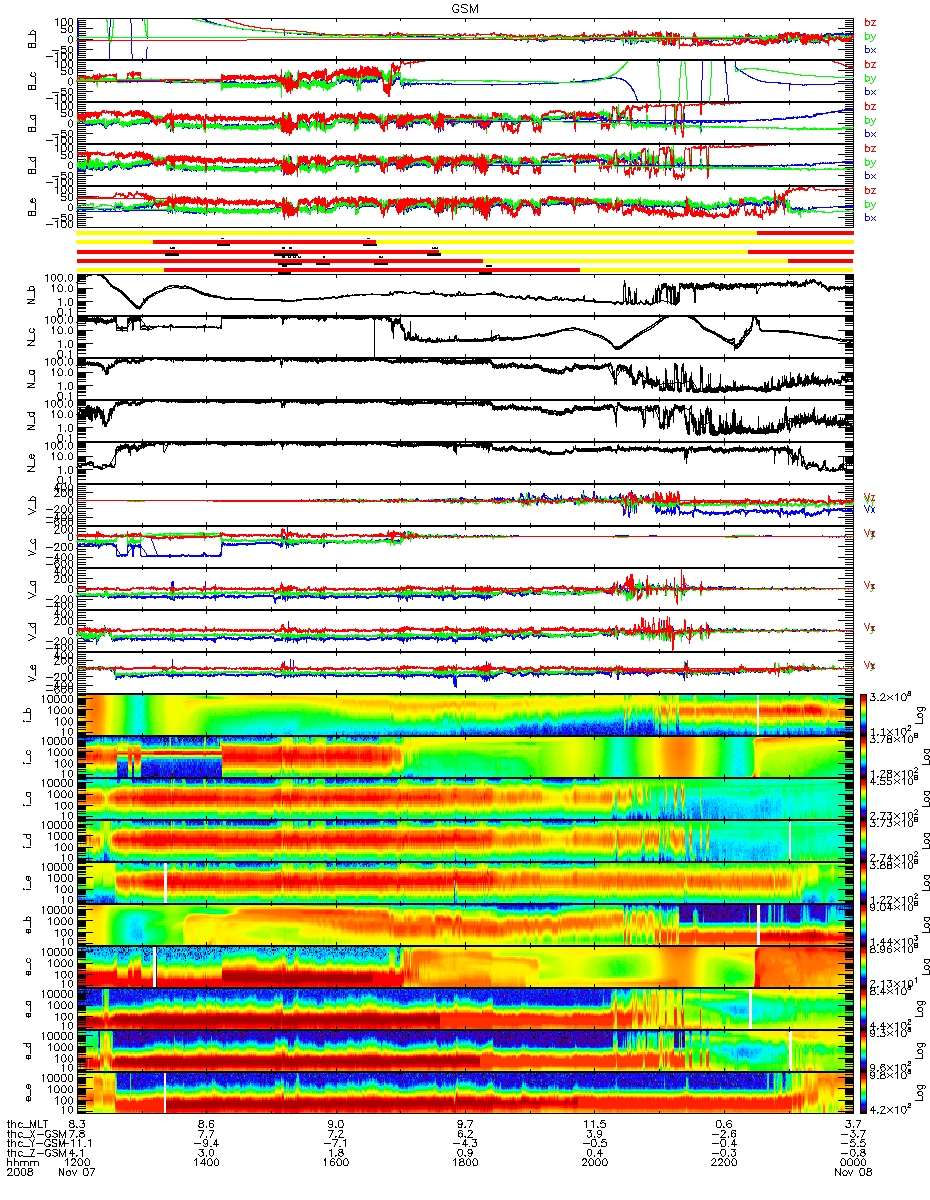Click MLT value 9.7 at 1800
Screen dimensions: 930x1200
coord(466,1124)
